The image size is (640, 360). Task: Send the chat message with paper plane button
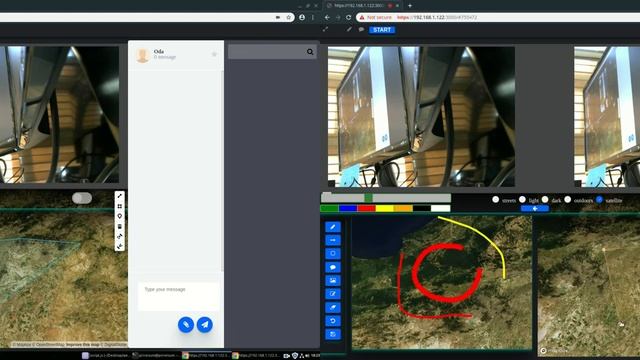coord(205,324)
